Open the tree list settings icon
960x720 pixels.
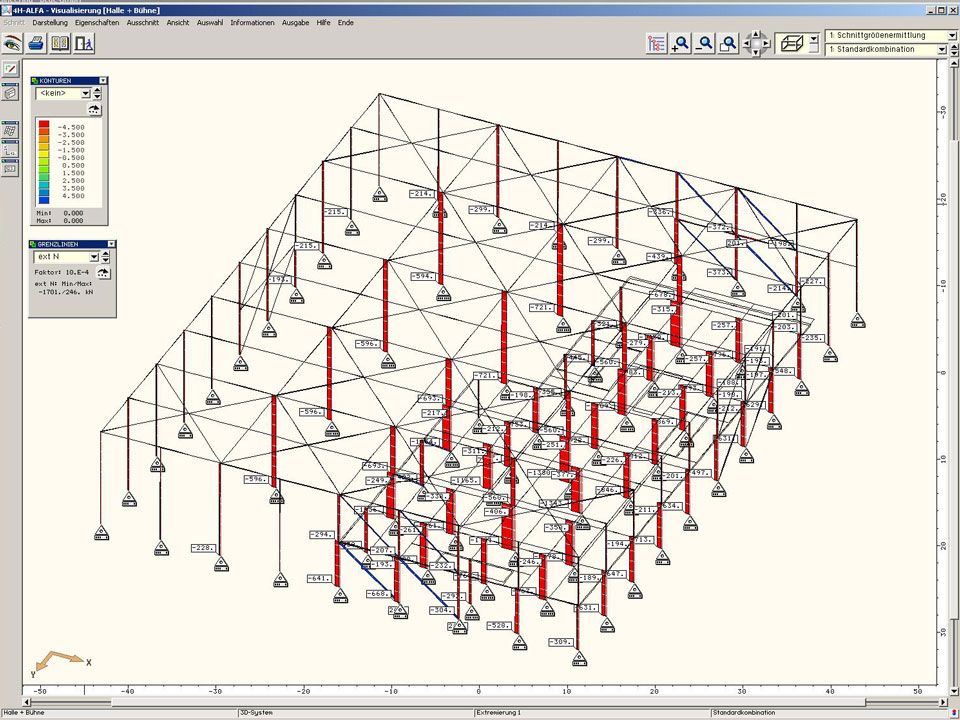(x=656, y=43)
